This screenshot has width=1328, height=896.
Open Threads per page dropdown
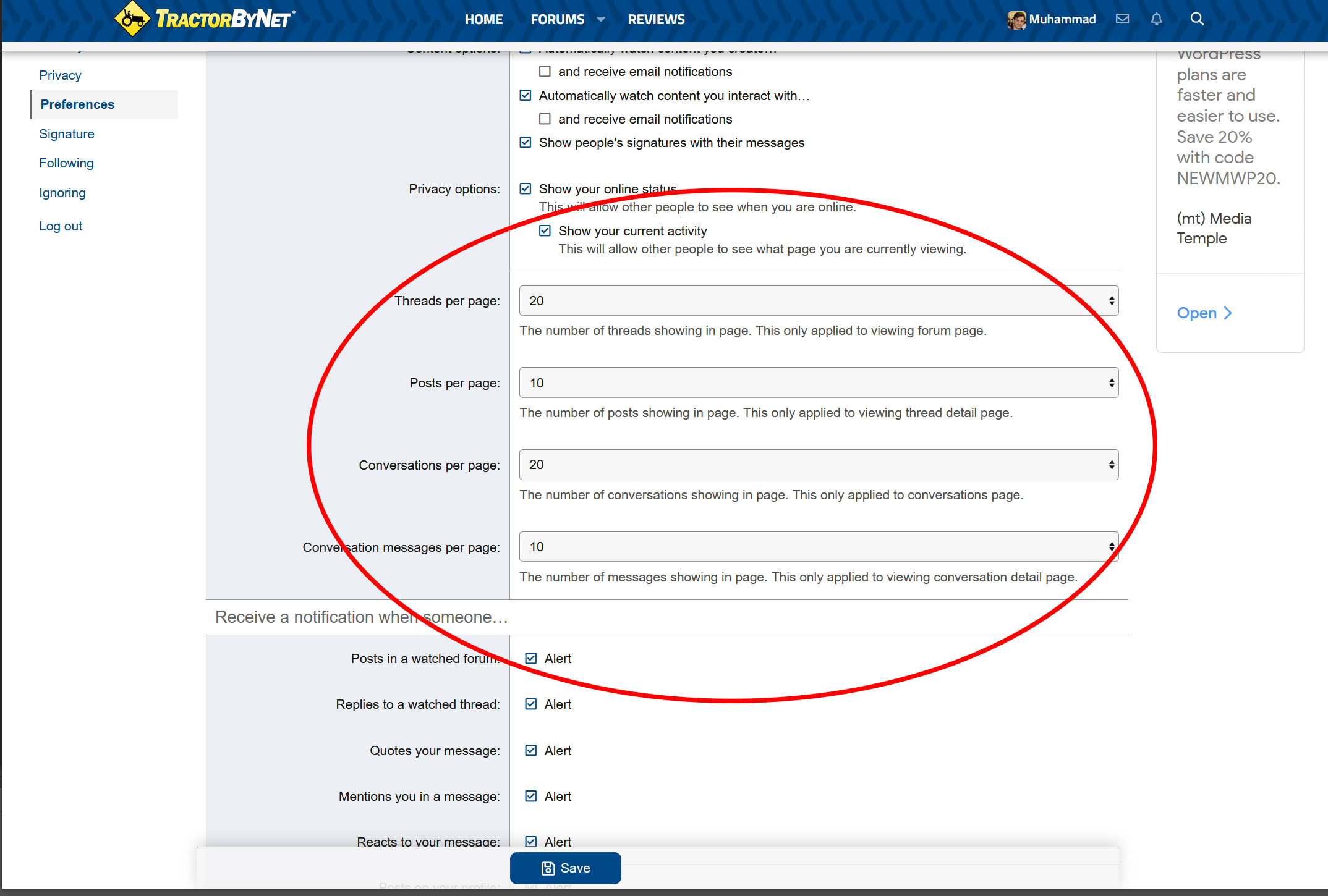819,301
